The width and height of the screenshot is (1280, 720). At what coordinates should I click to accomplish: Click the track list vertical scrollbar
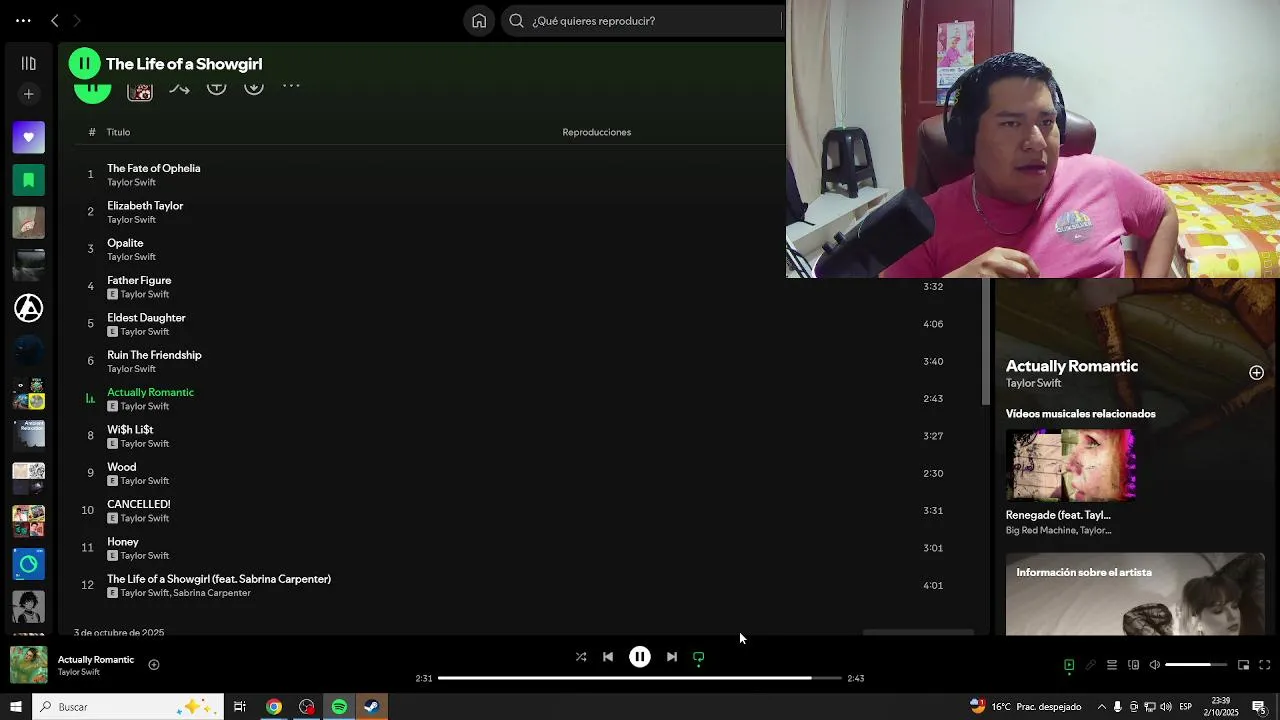(986, 340)
